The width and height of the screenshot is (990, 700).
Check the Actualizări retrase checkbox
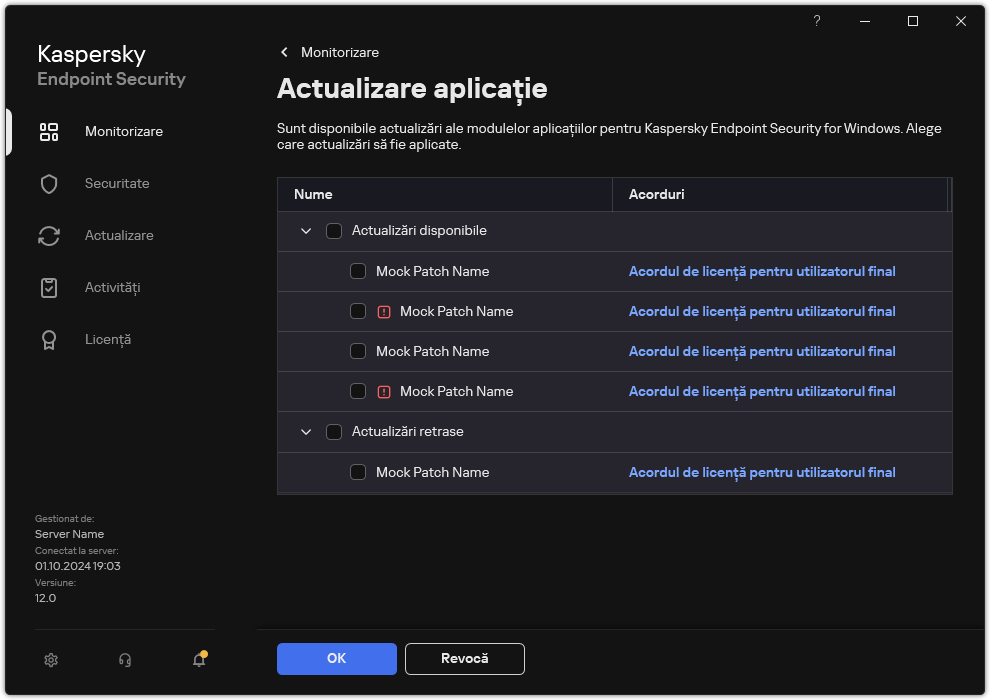point(334,431)
